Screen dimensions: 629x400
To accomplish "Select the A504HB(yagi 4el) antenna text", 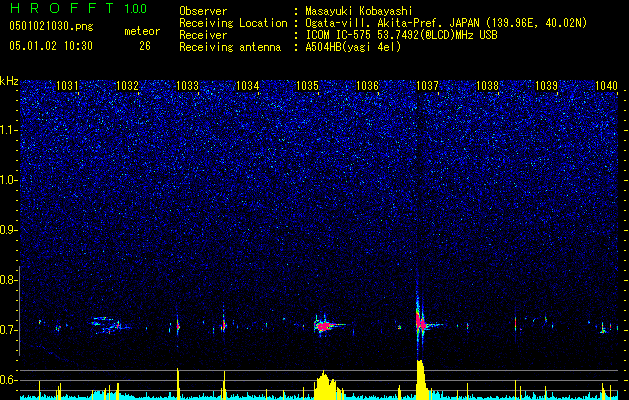I will click(x=353, y=47).
